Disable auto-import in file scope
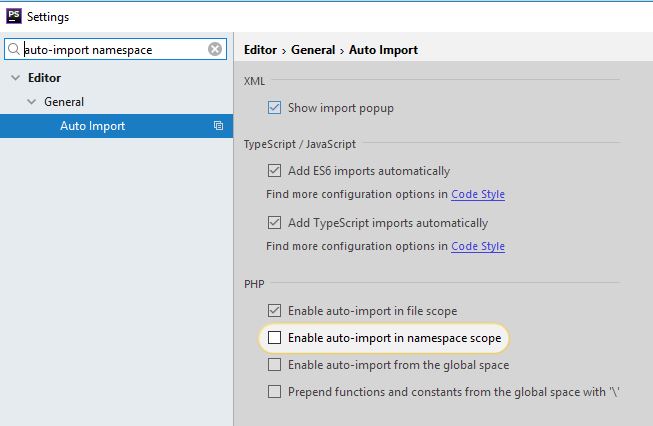 tap(274, 311)
